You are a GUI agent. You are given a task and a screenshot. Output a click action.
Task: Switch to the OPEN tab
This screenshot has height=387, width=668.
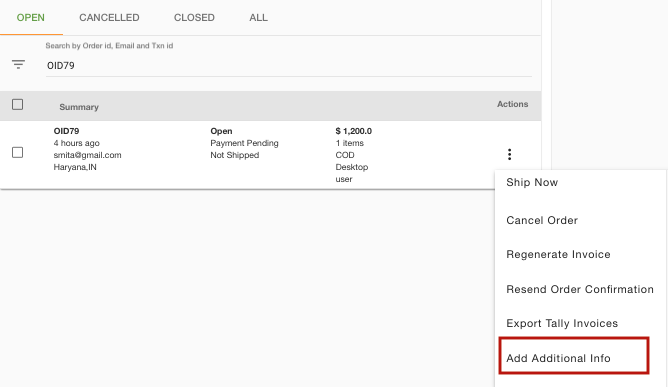click(x=31, y=17)
